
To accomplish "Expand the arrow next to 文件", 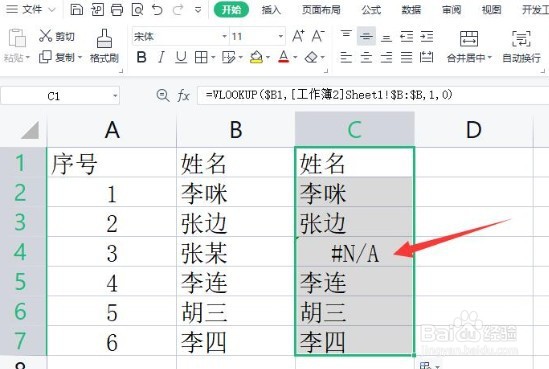I will tap(52, 10).
